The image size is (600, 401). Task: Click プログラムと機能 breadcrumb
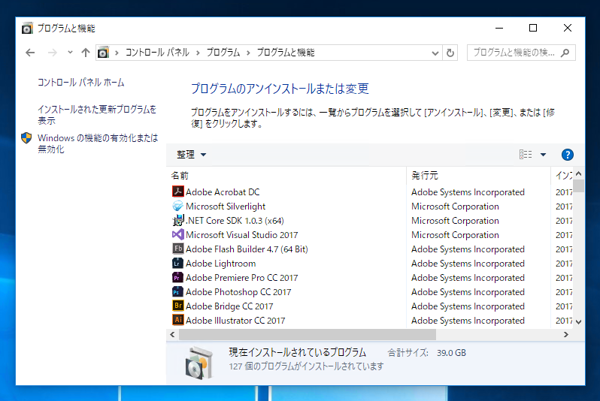point(285,52)
